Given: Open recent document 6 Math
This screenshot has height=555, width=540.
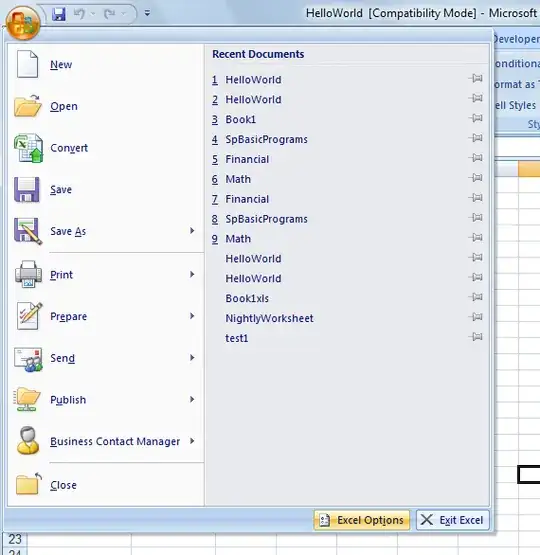Looking at the screenshot, I should click(231, 179).
